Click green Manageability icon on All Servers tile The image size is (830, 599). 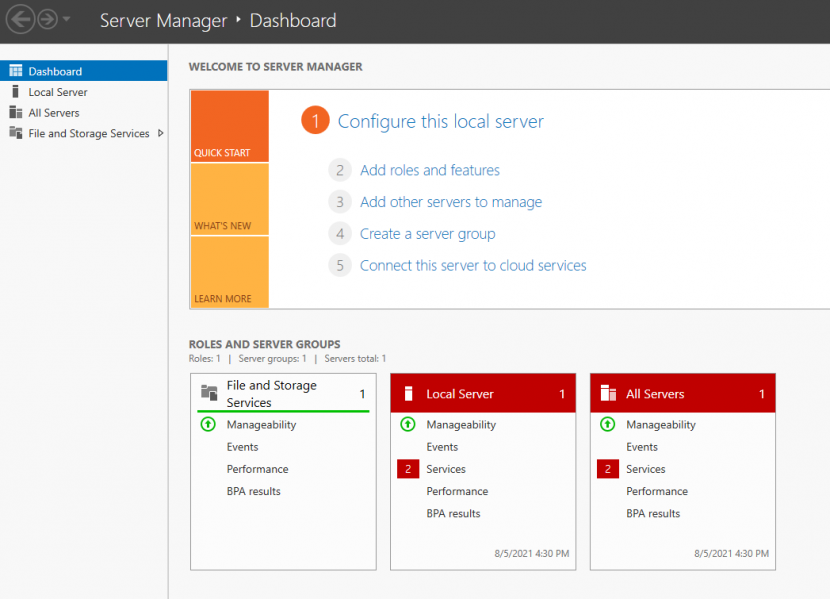pyautogui.click(x=608, y=424)
